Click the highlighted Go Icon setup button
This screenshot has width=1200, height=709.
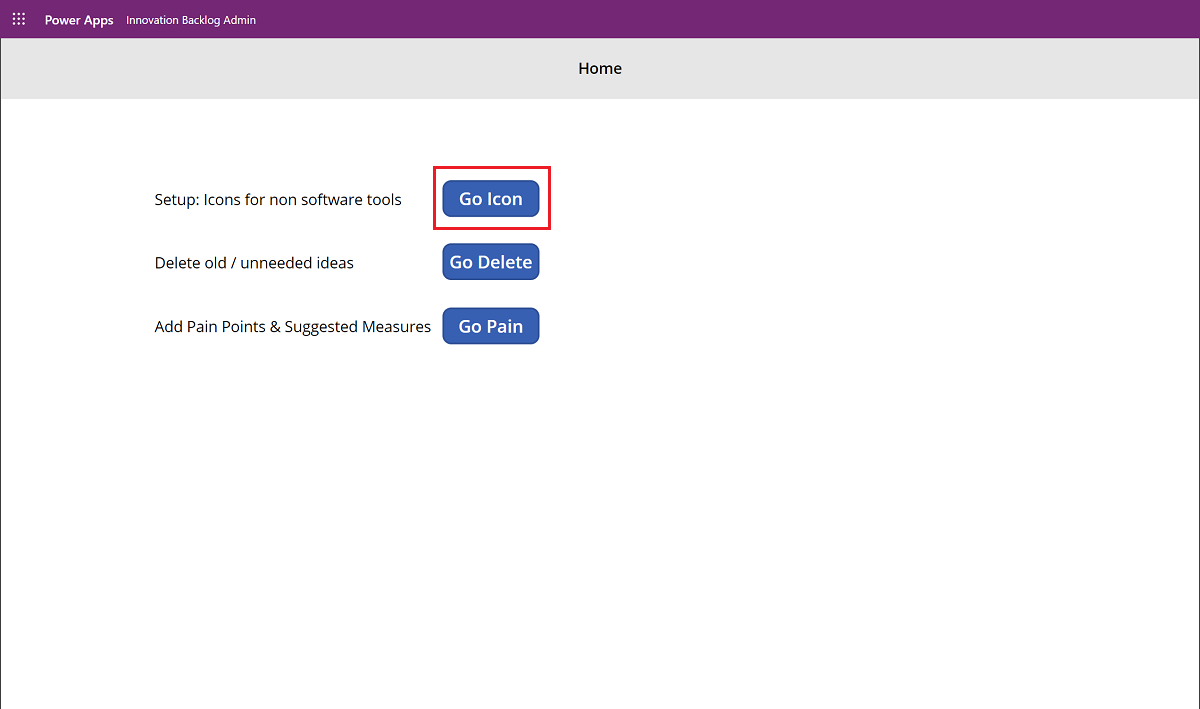(490, 198)
